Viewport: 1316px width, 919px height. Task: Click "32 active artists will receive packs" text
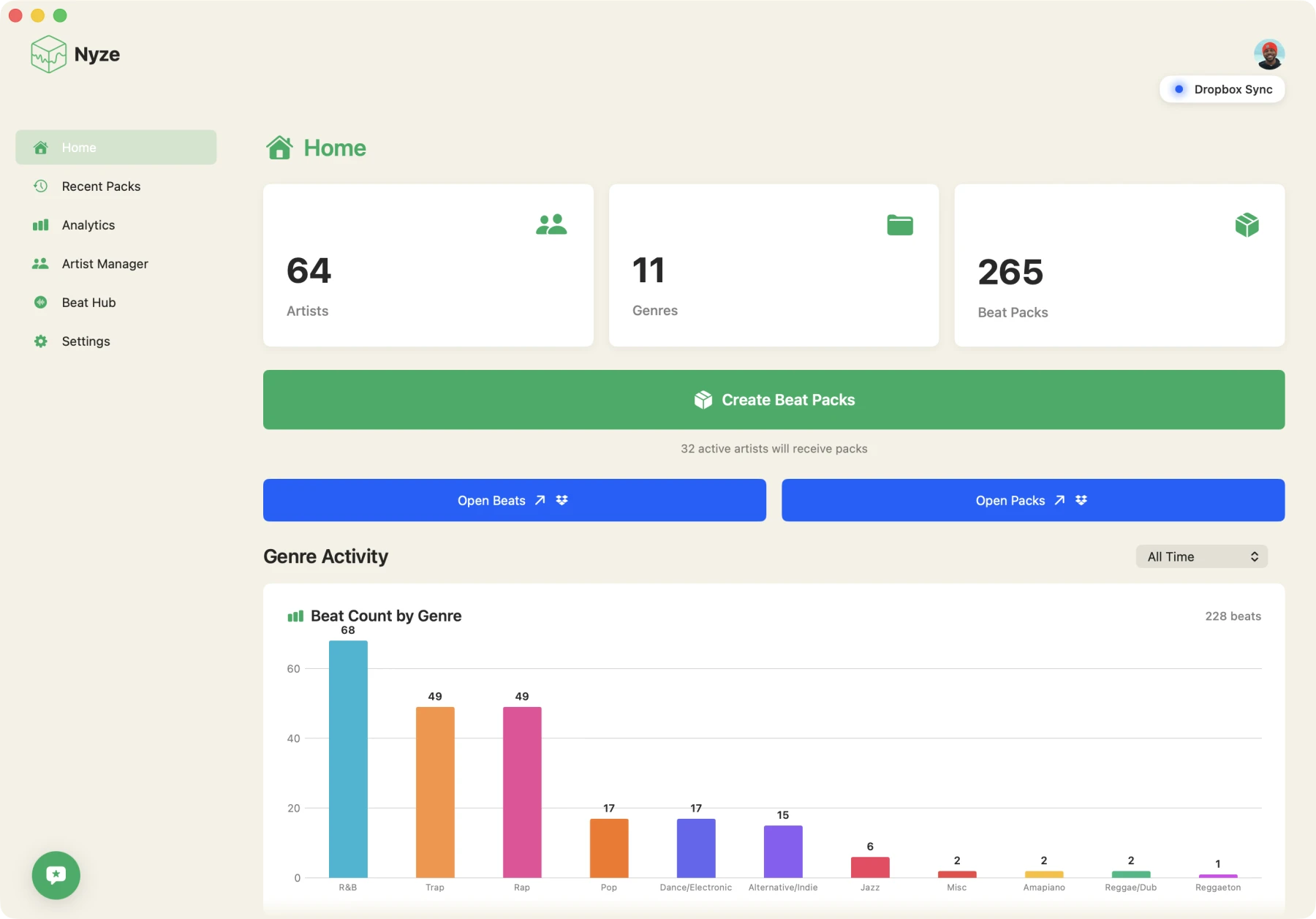click(774, 449)
